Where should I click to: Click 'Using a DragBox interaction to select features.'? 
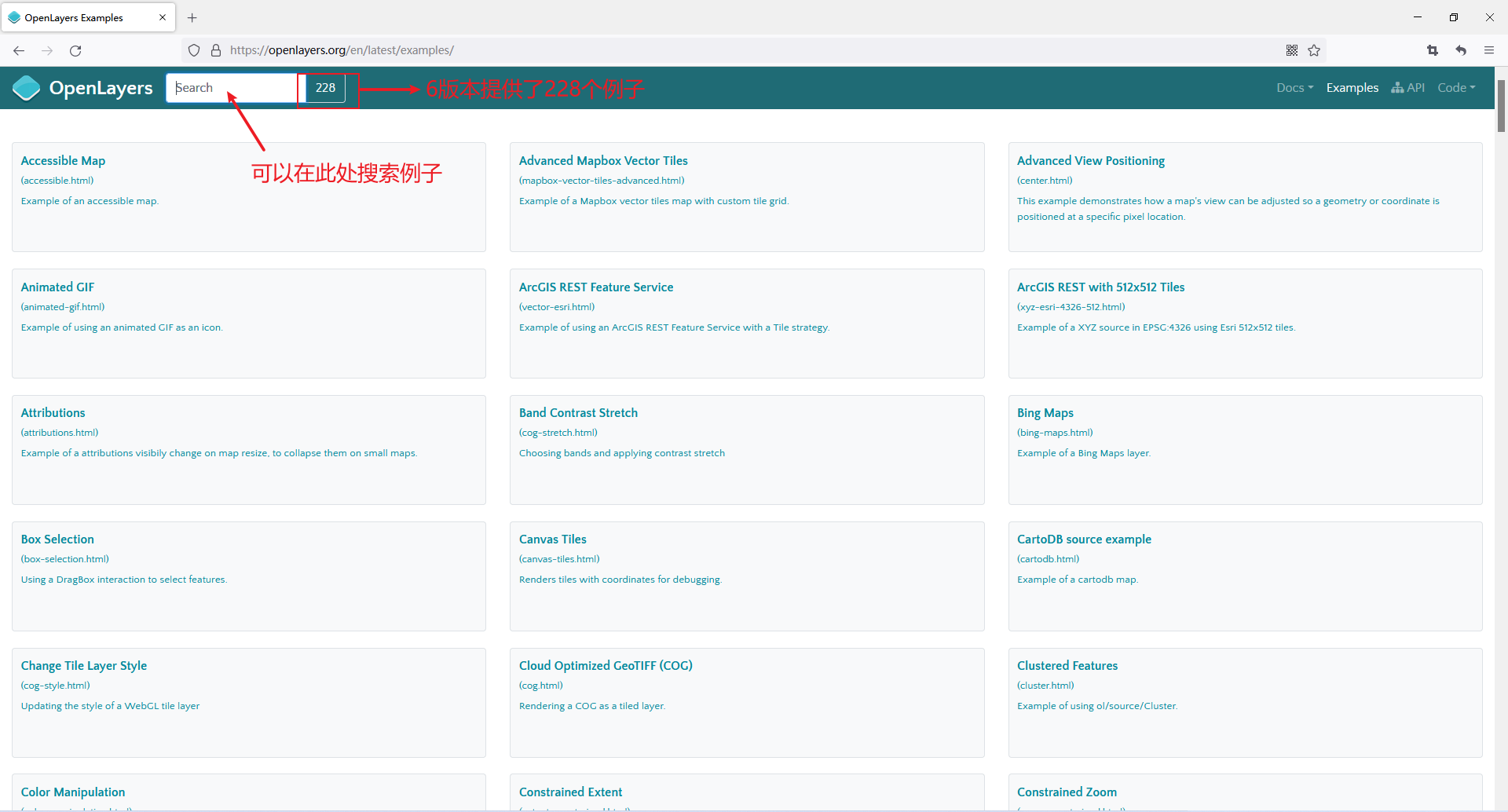(124, 580)
